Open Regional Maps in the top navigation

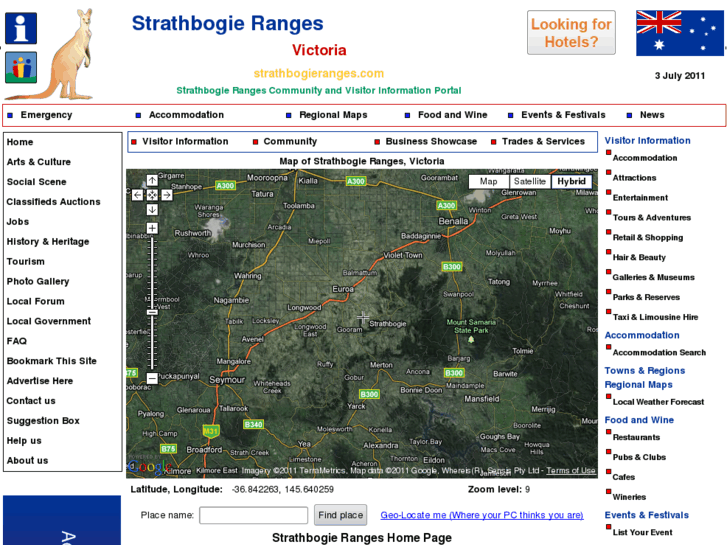click(333, 115)
